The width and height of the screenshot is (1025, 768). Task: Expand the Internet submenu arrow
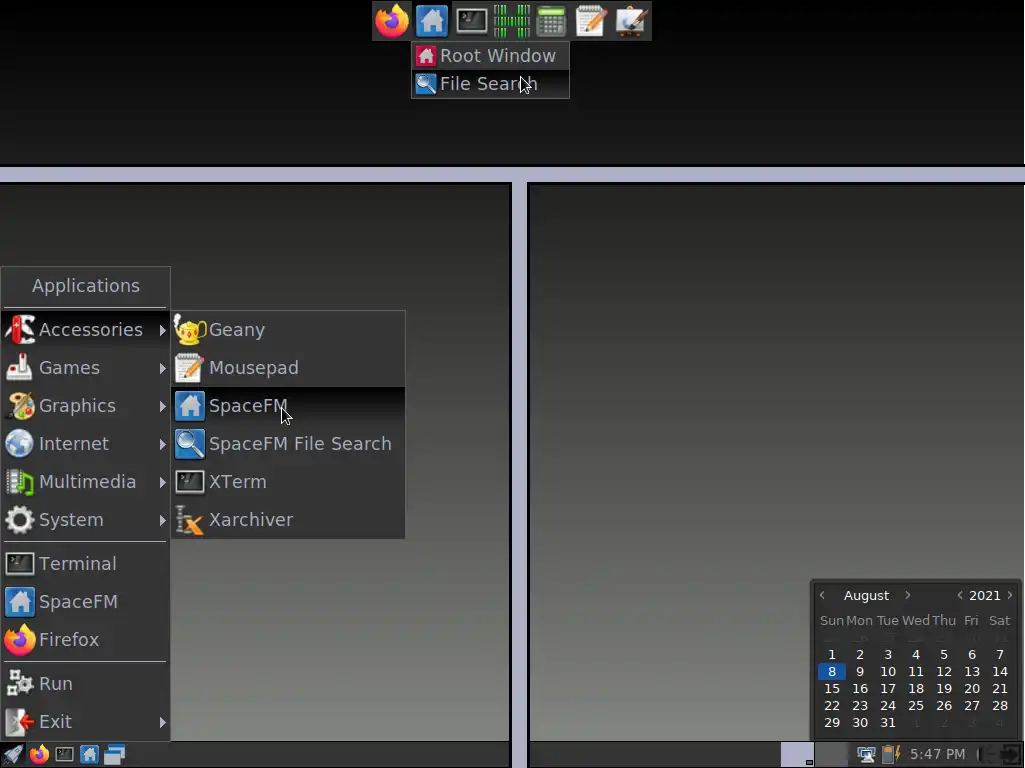pos(162,444)
